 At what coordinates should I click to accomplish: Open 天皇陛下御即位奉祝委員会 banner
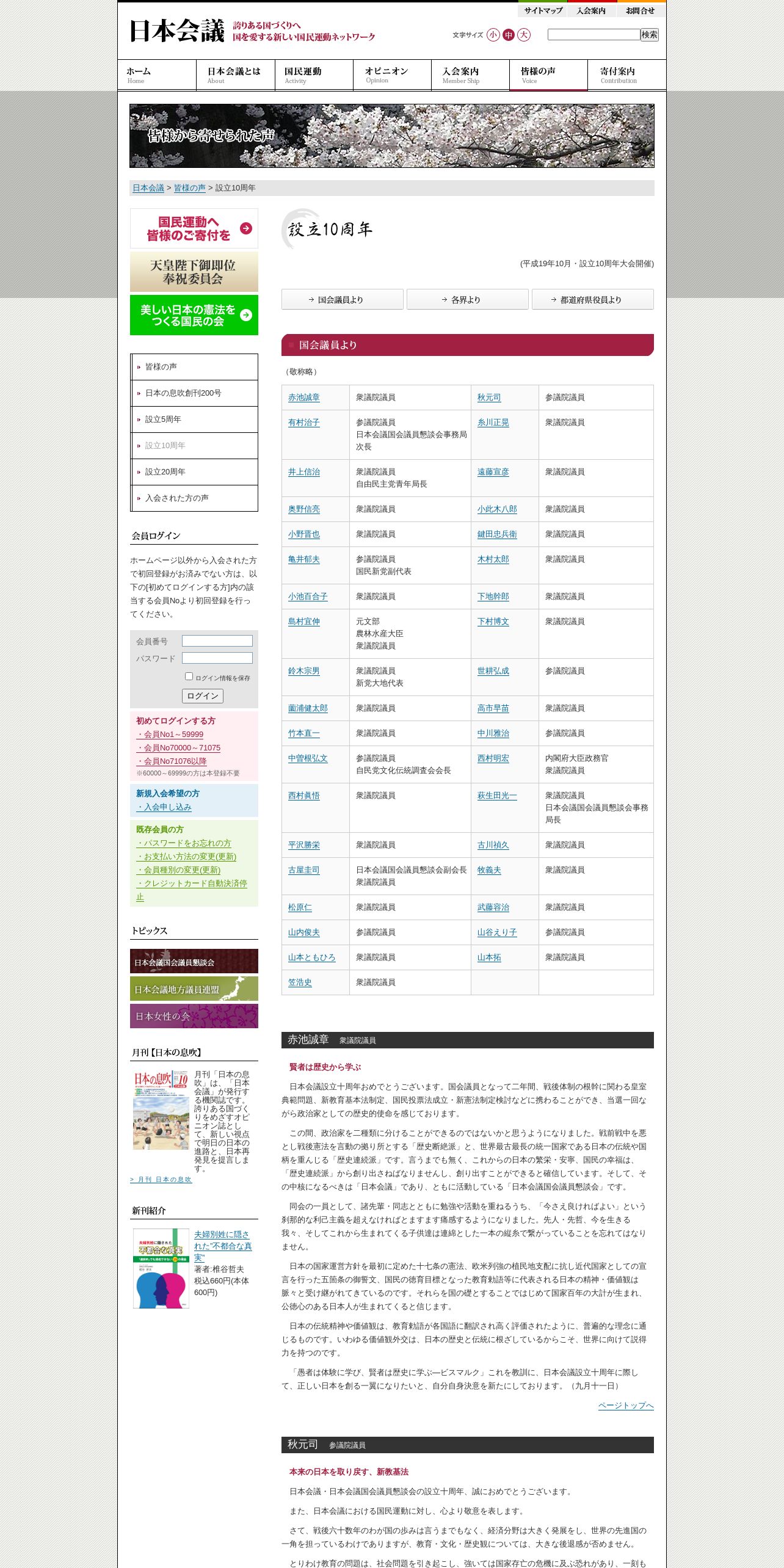click(194, 272)
